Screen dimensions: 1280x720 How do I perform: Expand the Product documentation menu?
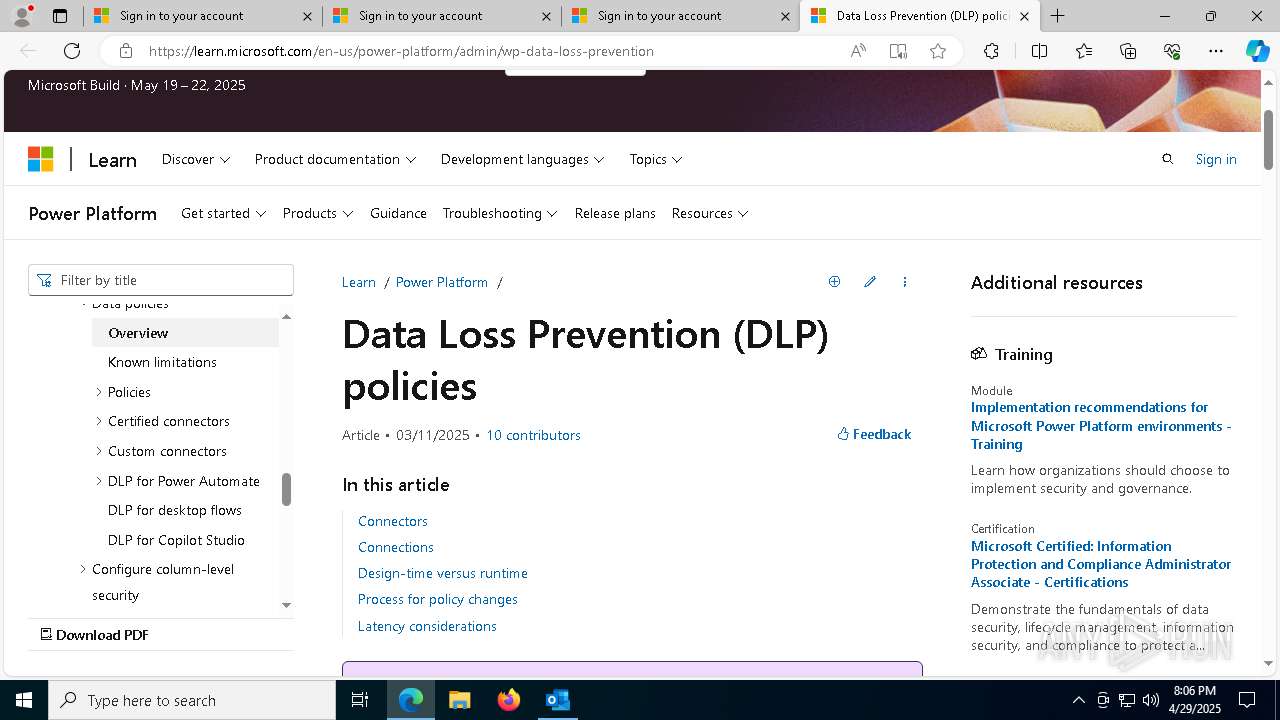click(335, 159)
